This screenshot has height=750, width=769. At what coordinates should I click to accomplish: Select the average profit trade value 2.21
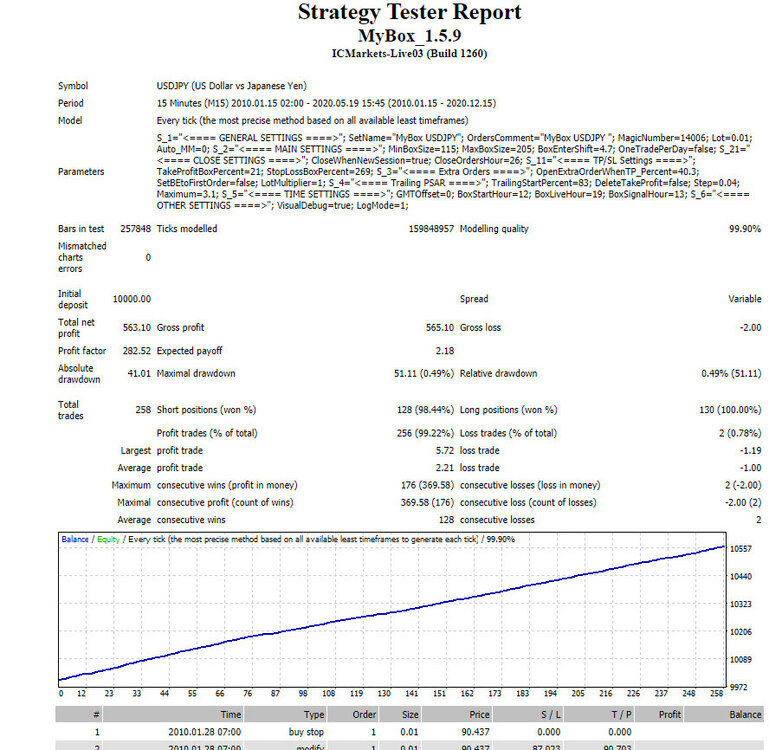(444, 467)
